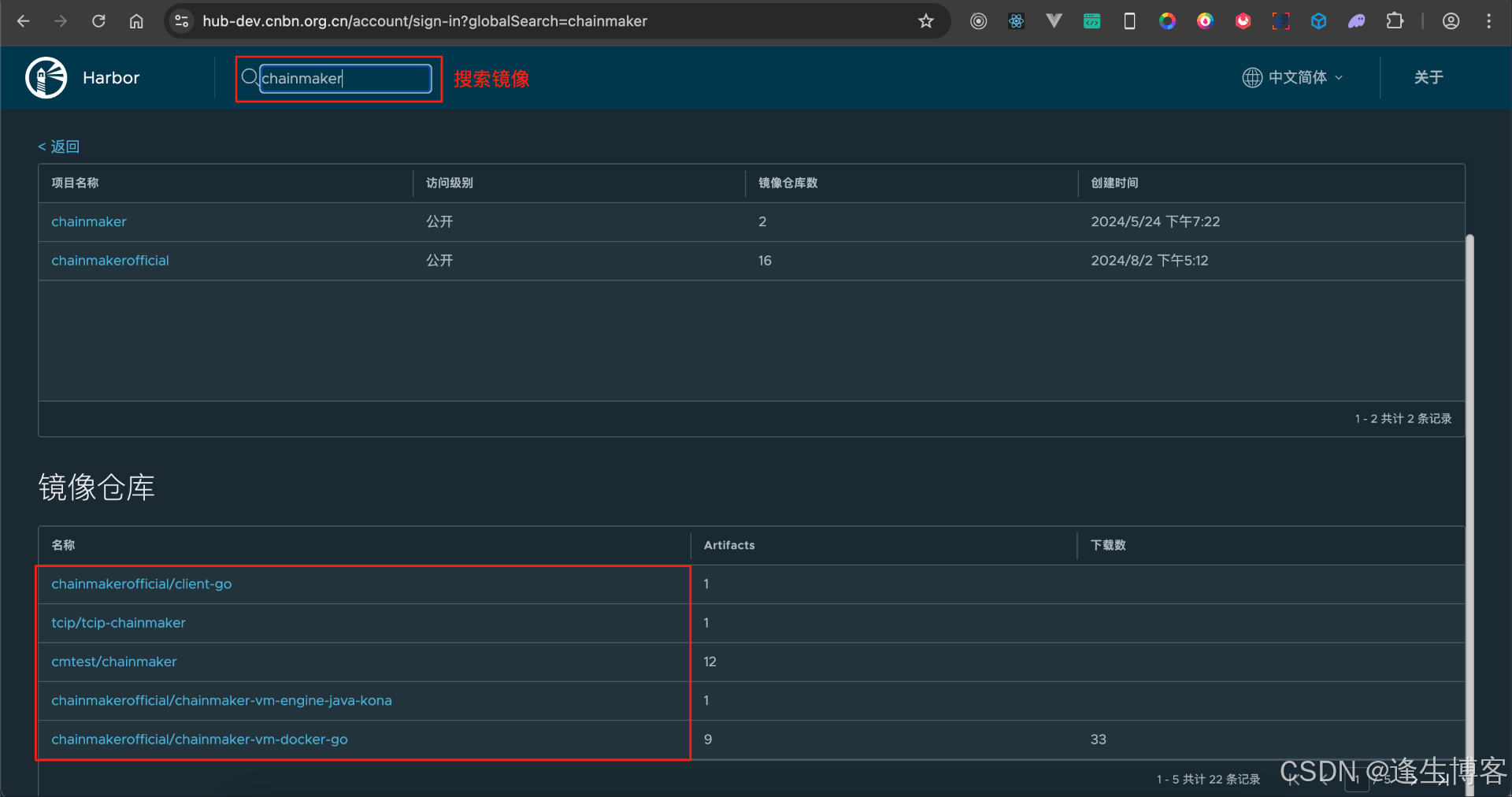Screen dimensions: 1512x797
Task: Click the browser forward arrow
Action: pos(61,21)
